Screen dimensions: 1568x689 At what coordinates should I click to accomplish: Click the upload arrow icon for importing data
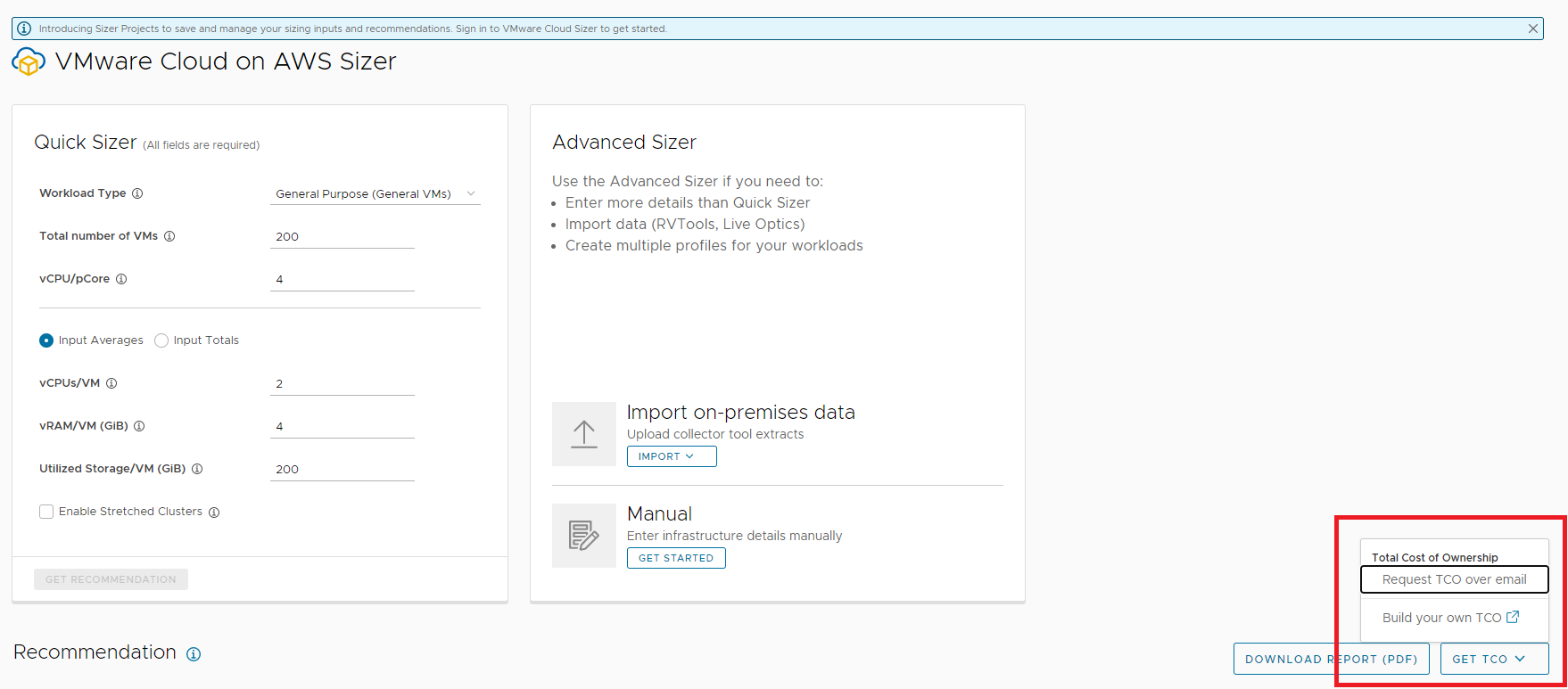tap(584, 434)
